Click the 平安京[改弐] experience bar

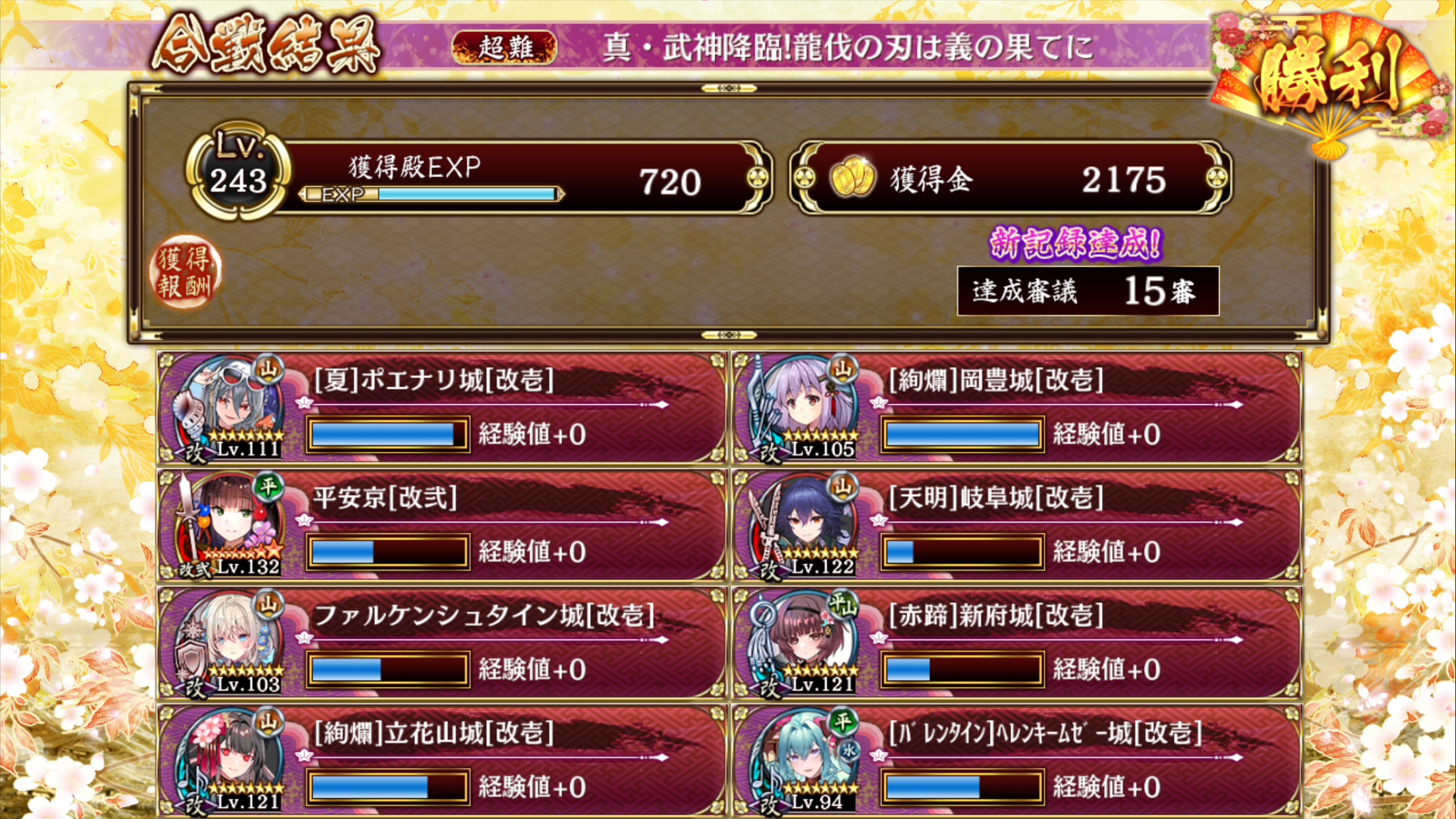[x=388, y=551]
